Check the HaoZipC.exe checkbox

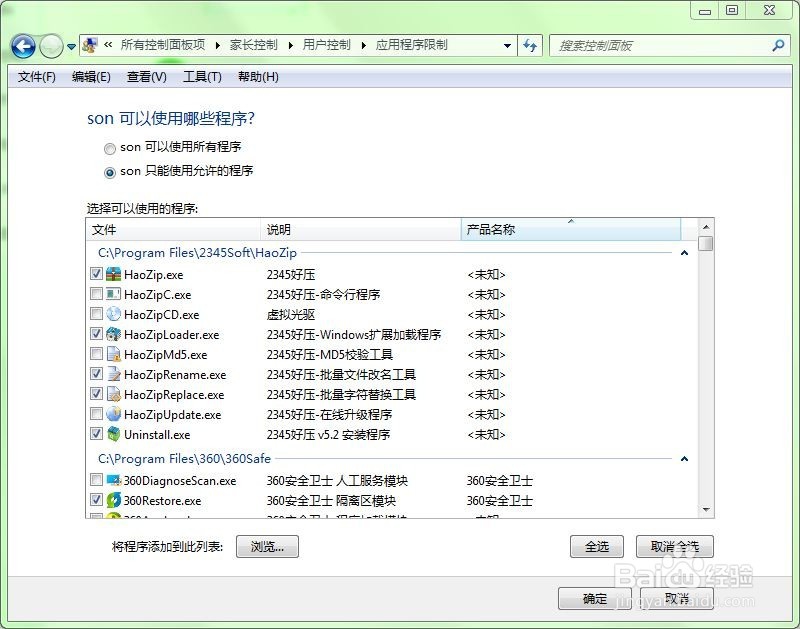click(x=96, y=294)
